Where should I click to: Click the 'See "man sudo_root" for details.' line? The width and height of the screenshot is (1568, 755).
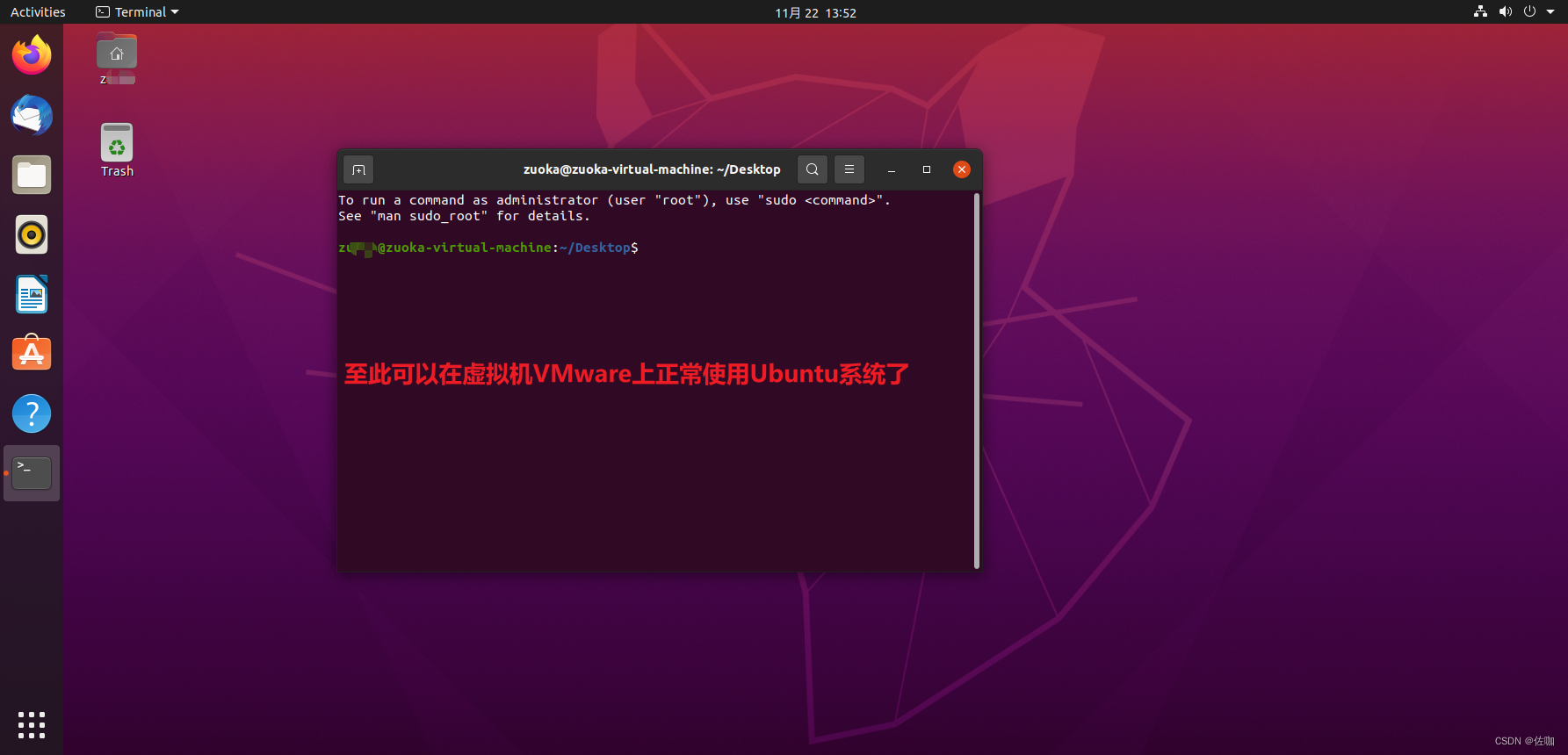click(464, 216)
